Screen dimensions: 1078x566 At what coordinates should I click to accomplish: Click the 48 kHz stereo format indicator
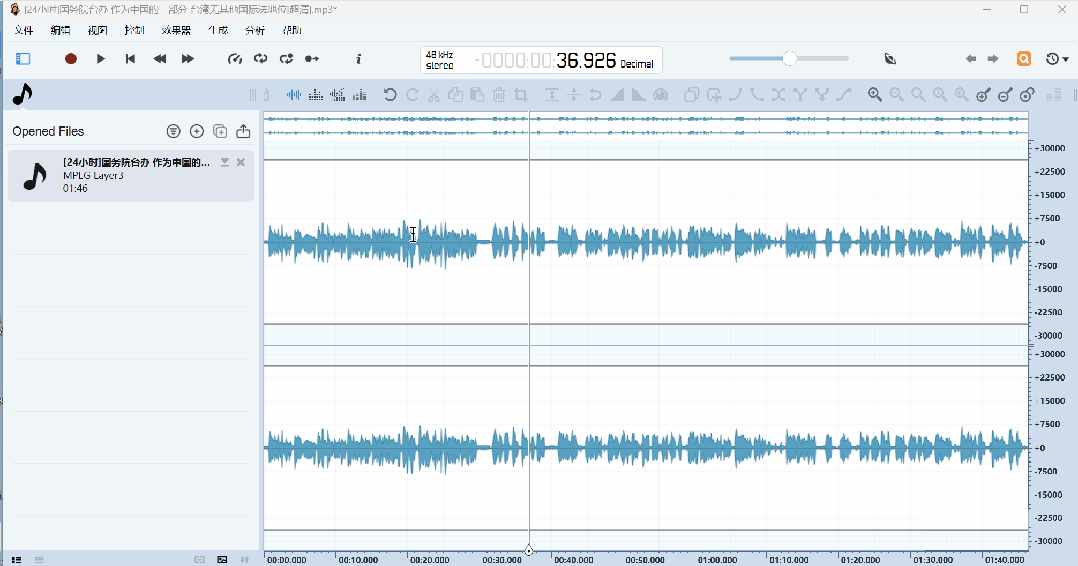pyautogui.click(x=439, y=60)
